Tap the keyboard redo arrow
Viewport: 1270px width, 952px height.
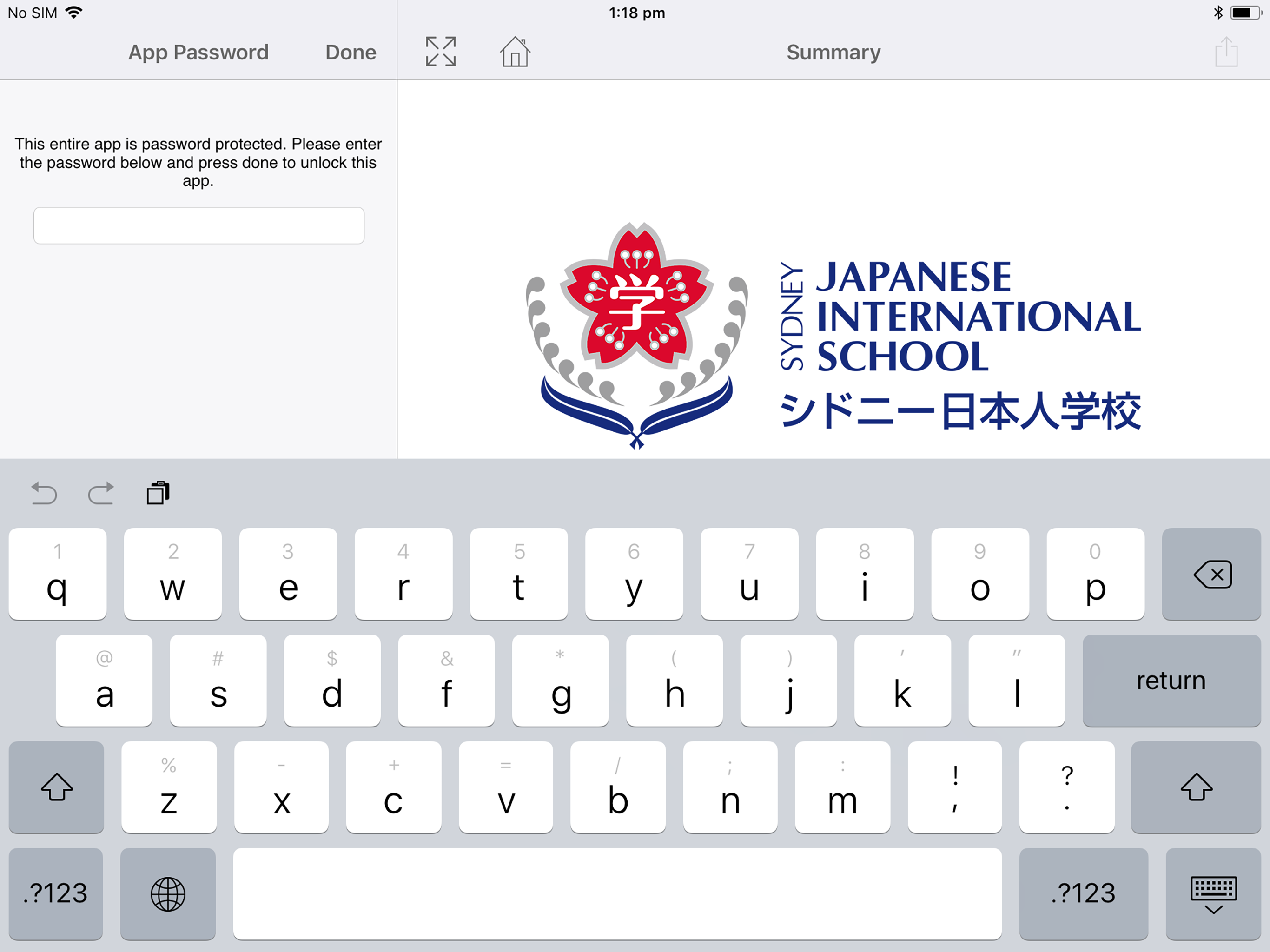100,493
